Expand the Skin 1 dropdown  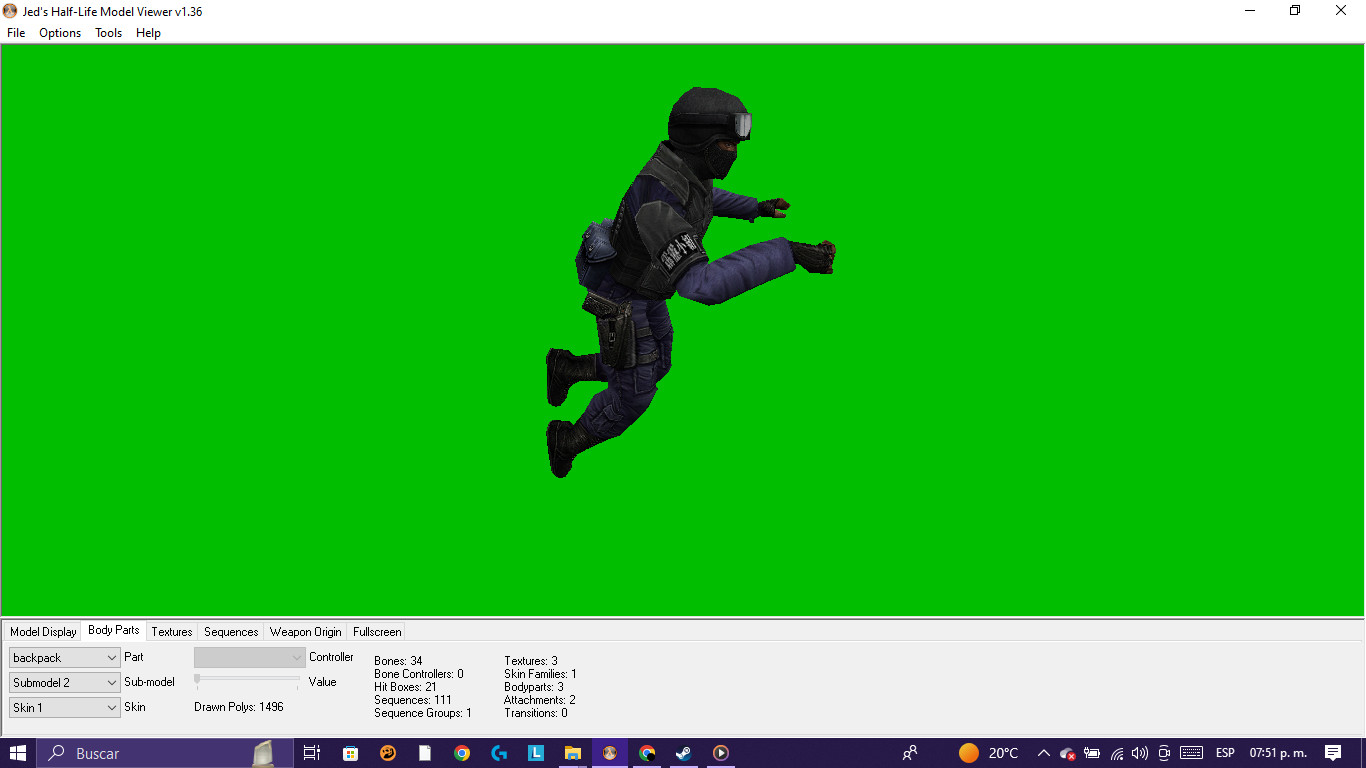coord(65,707)
